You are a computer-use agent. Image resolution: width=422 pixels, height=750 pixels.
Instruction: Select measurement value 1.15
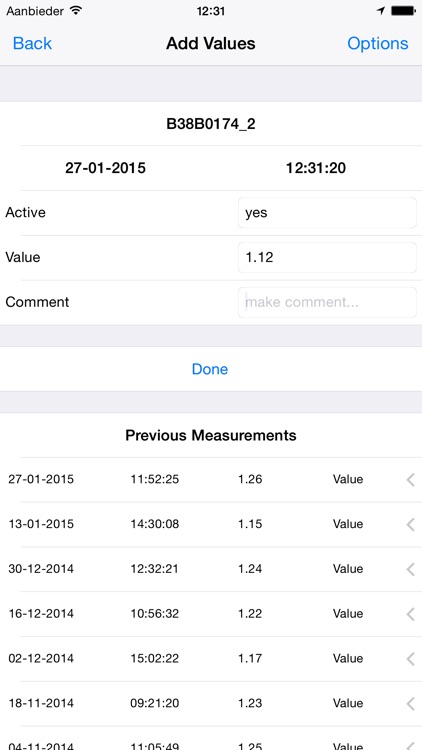tap(250, 524)
